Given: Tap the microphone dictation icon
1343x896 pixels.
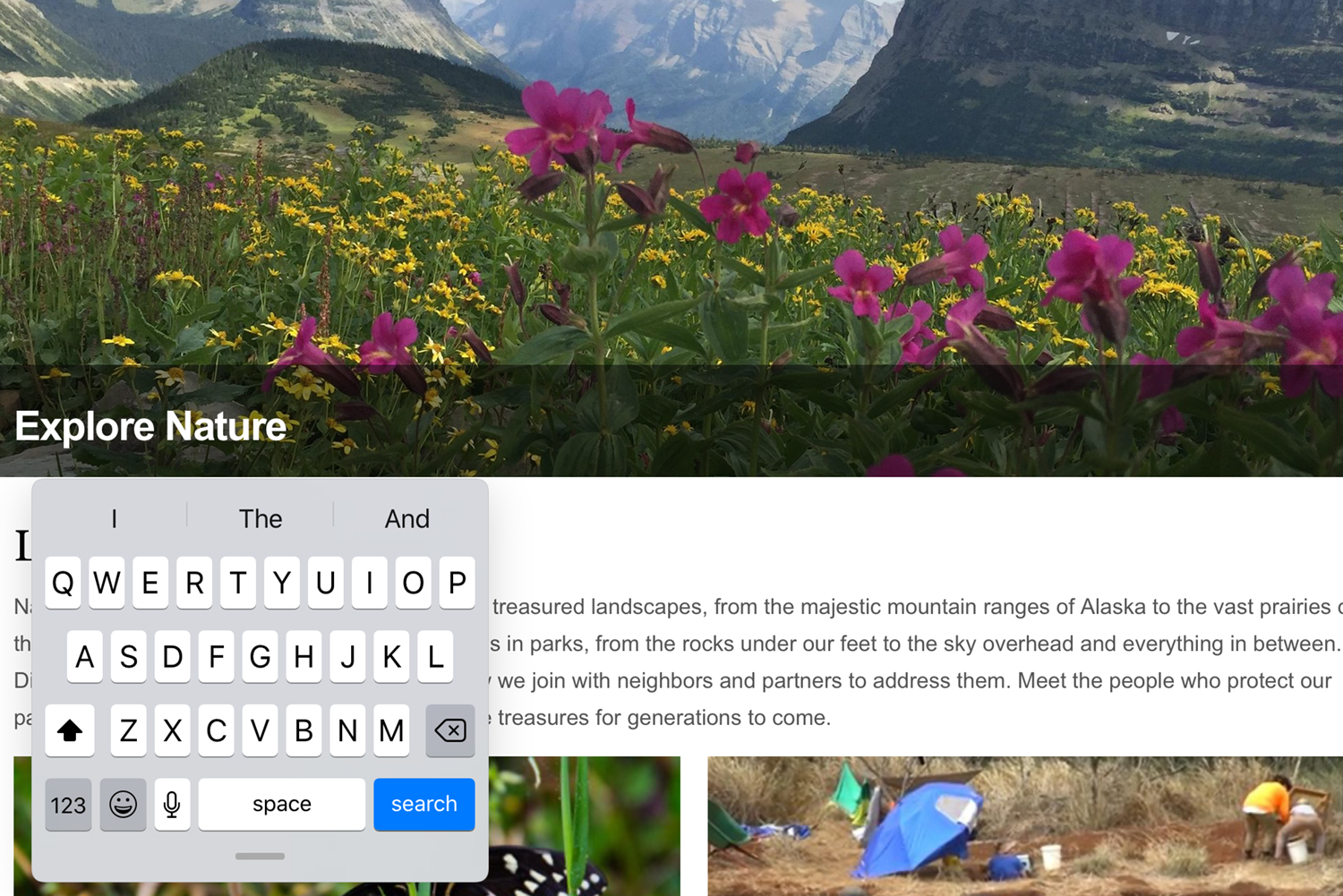Looking at the screenshot, I should pyautogui.click(x=172, y=804).
